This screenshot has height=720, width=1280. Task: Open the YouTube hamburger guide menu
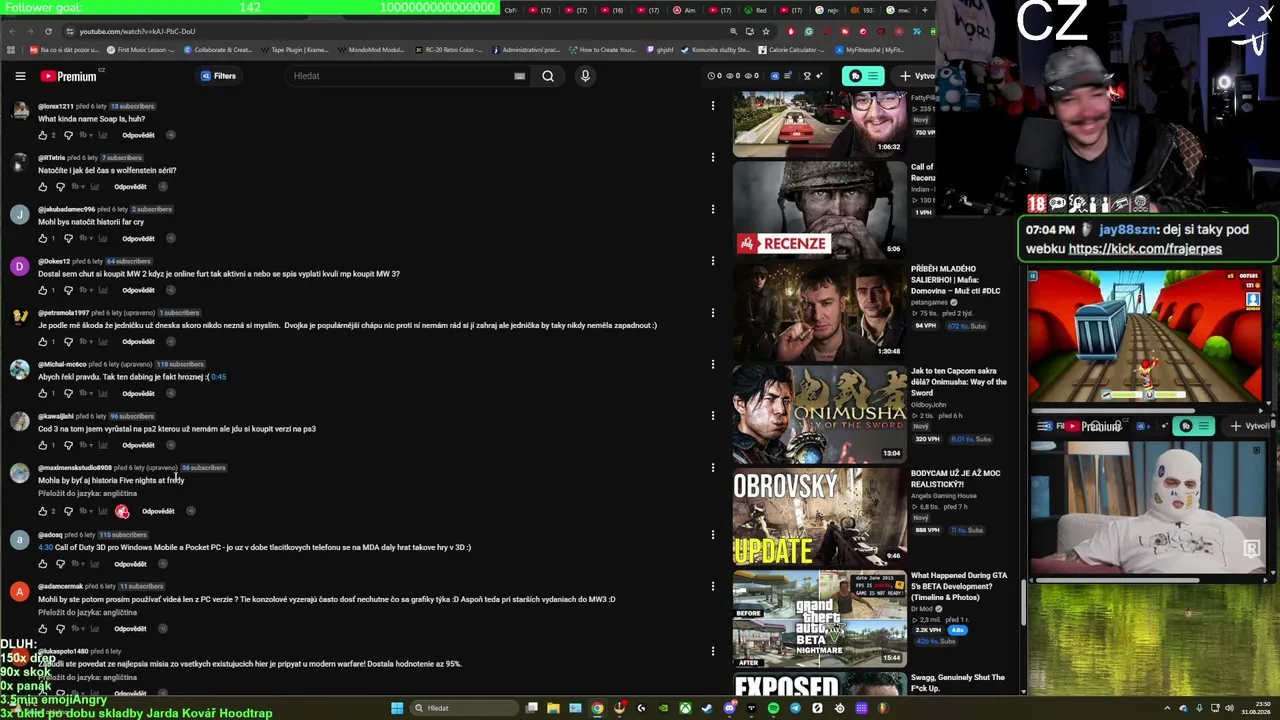pos(20,76)
